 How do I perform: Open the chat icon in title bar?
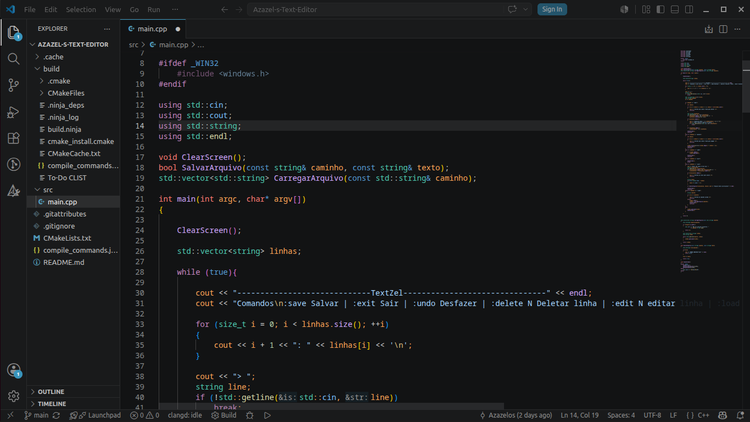pos(512,9)
